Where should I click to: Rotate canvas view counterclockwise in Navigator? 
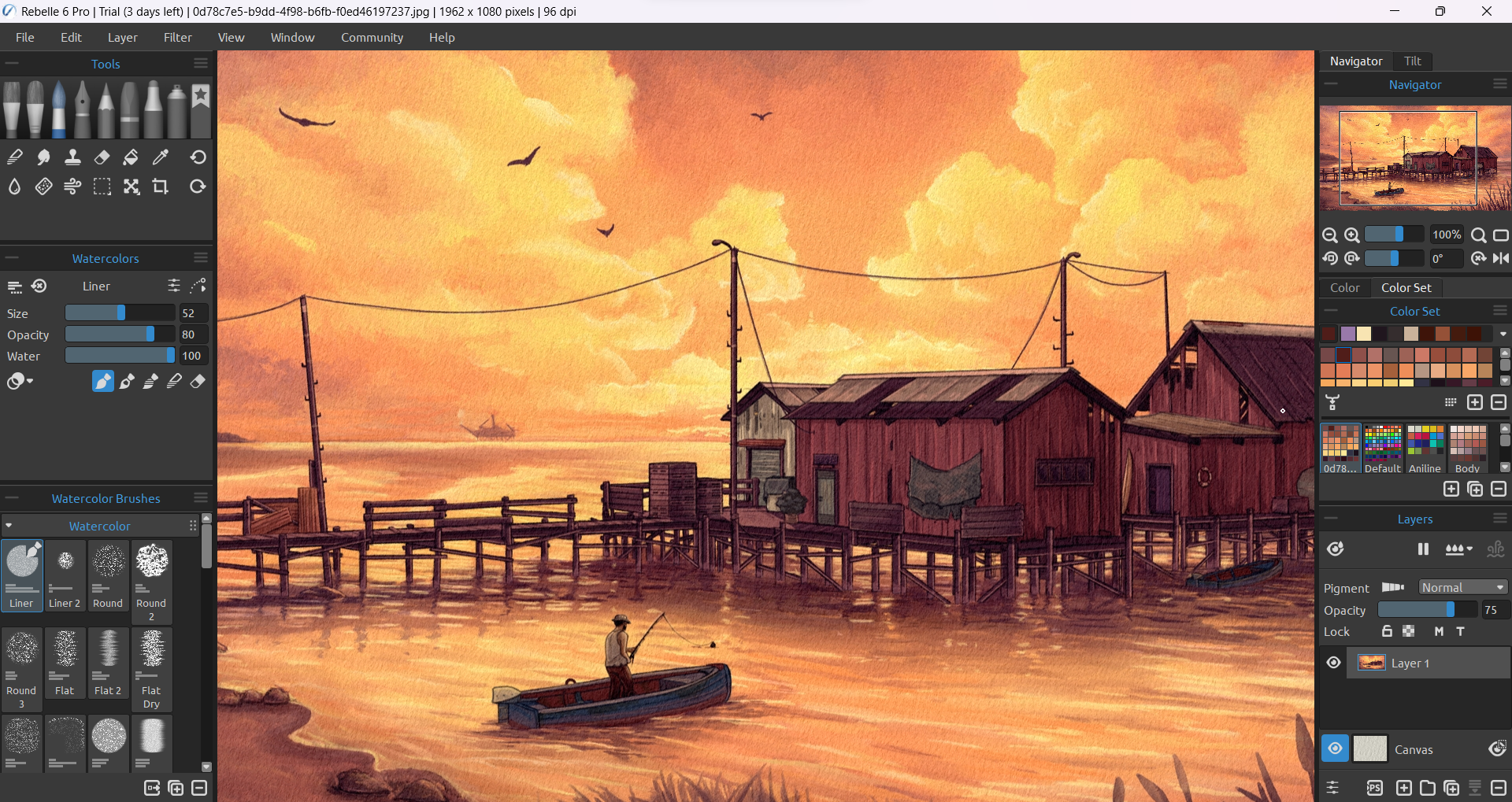(x=1329, y=258)
